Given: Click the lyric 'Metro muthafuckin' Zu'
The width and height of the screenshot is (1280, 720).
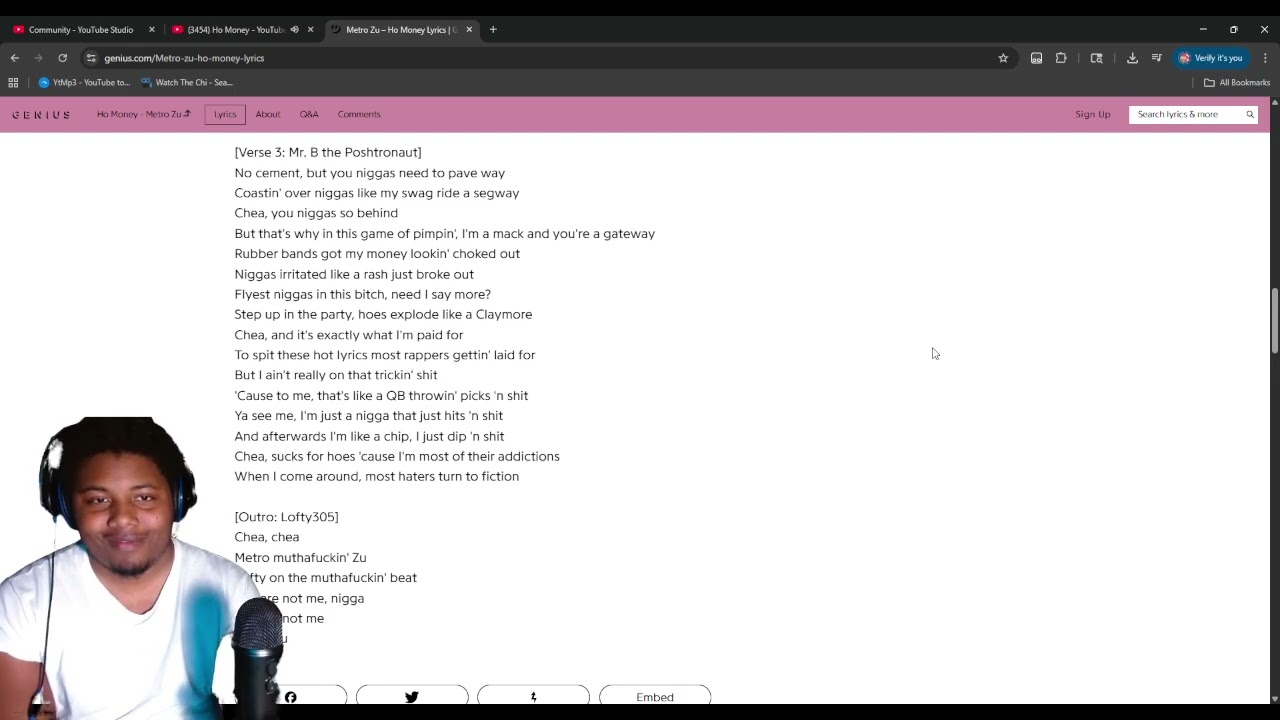Looking at the screenshot, I should point(300,557).
